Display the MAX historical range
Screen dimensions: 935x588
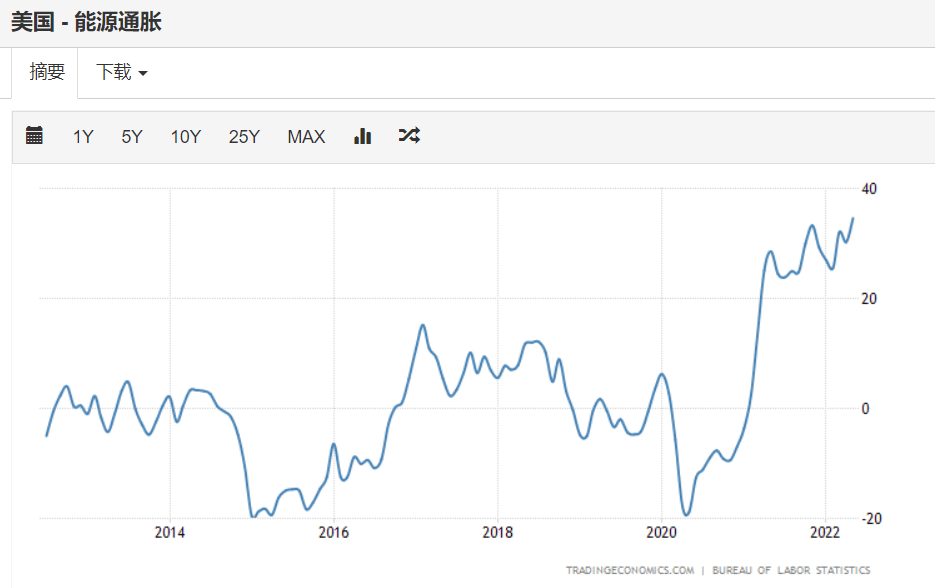click(x=306, y=137)
